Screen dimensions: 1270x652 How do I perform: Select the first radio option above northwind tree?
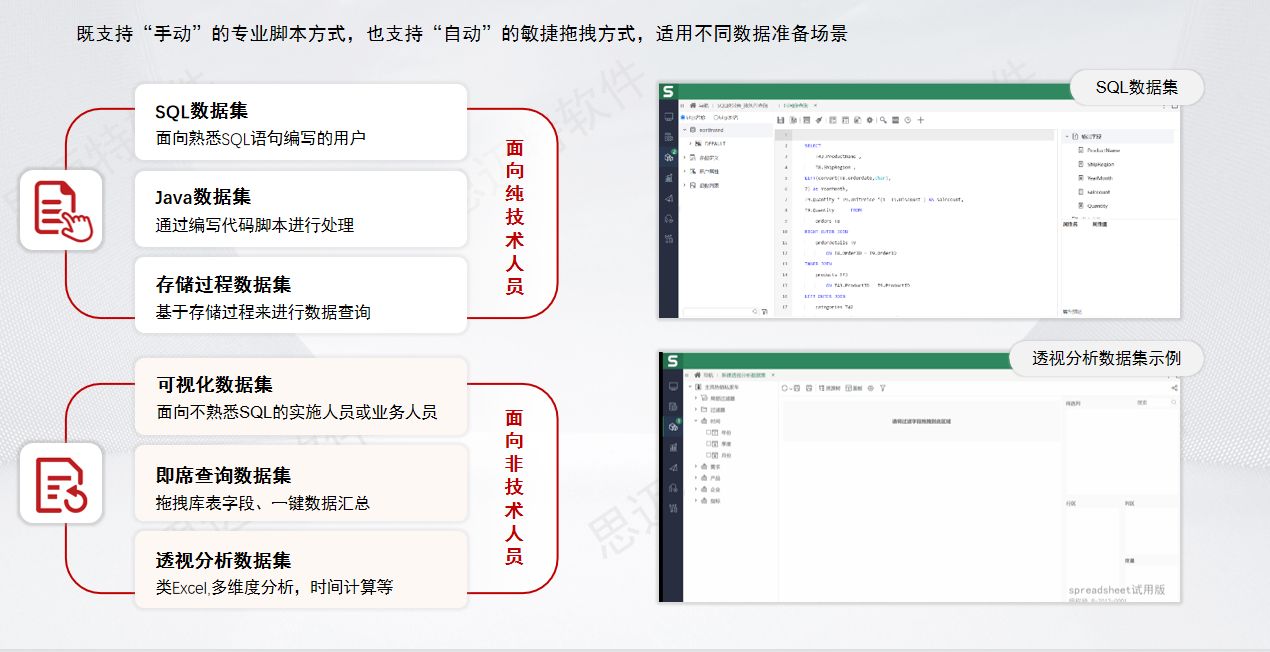(x=683, y=117)
